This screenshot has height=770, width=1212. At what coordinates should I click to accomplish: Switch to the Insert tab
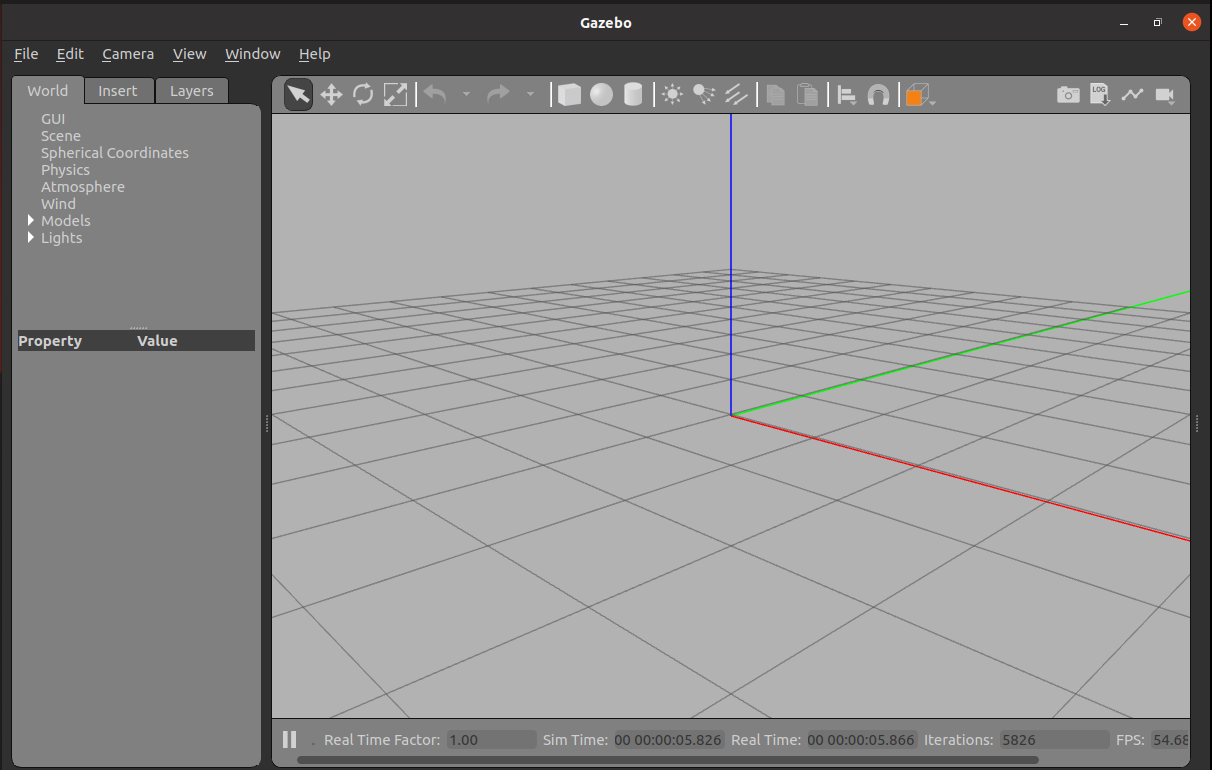pyautogui.click(x=118, y=91)
